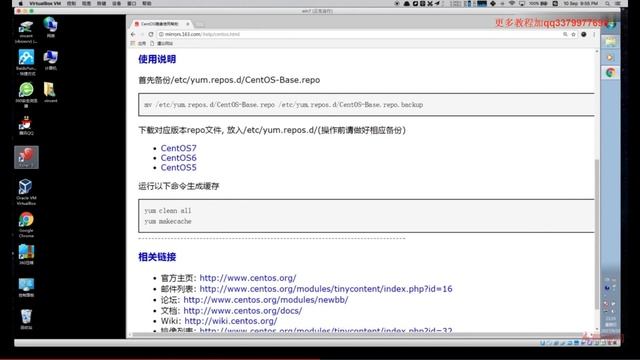Open the Recycle Bin

(26, 319)
